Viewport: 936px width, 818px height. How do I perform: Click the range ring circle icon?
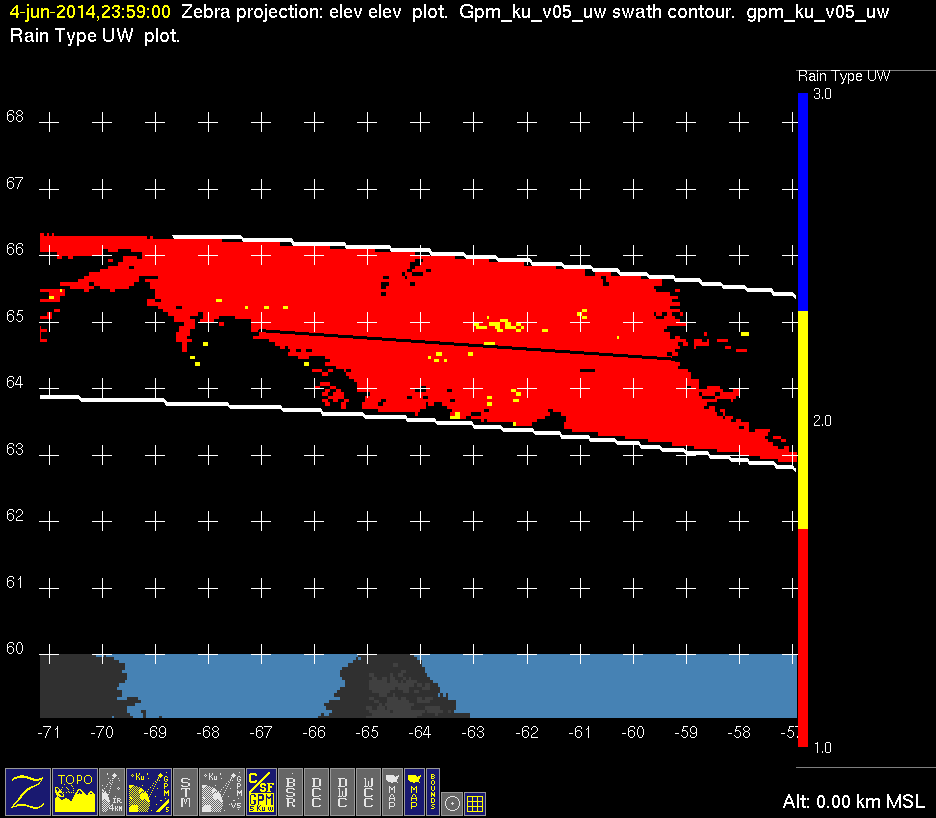click(x=452, y=804)
